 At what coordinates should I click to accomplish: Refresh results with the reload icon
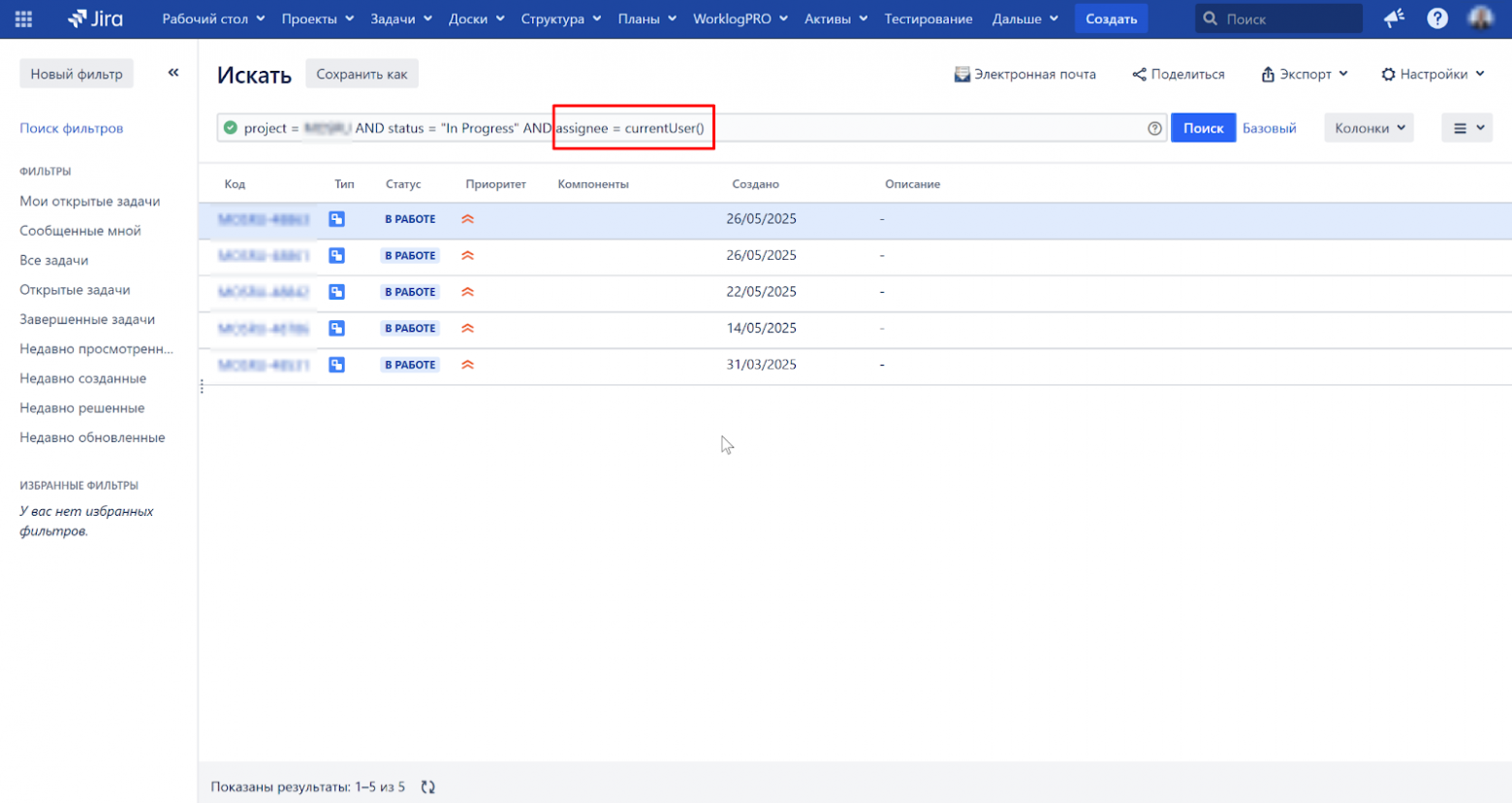pyautogui.click(x=426, y=787)
